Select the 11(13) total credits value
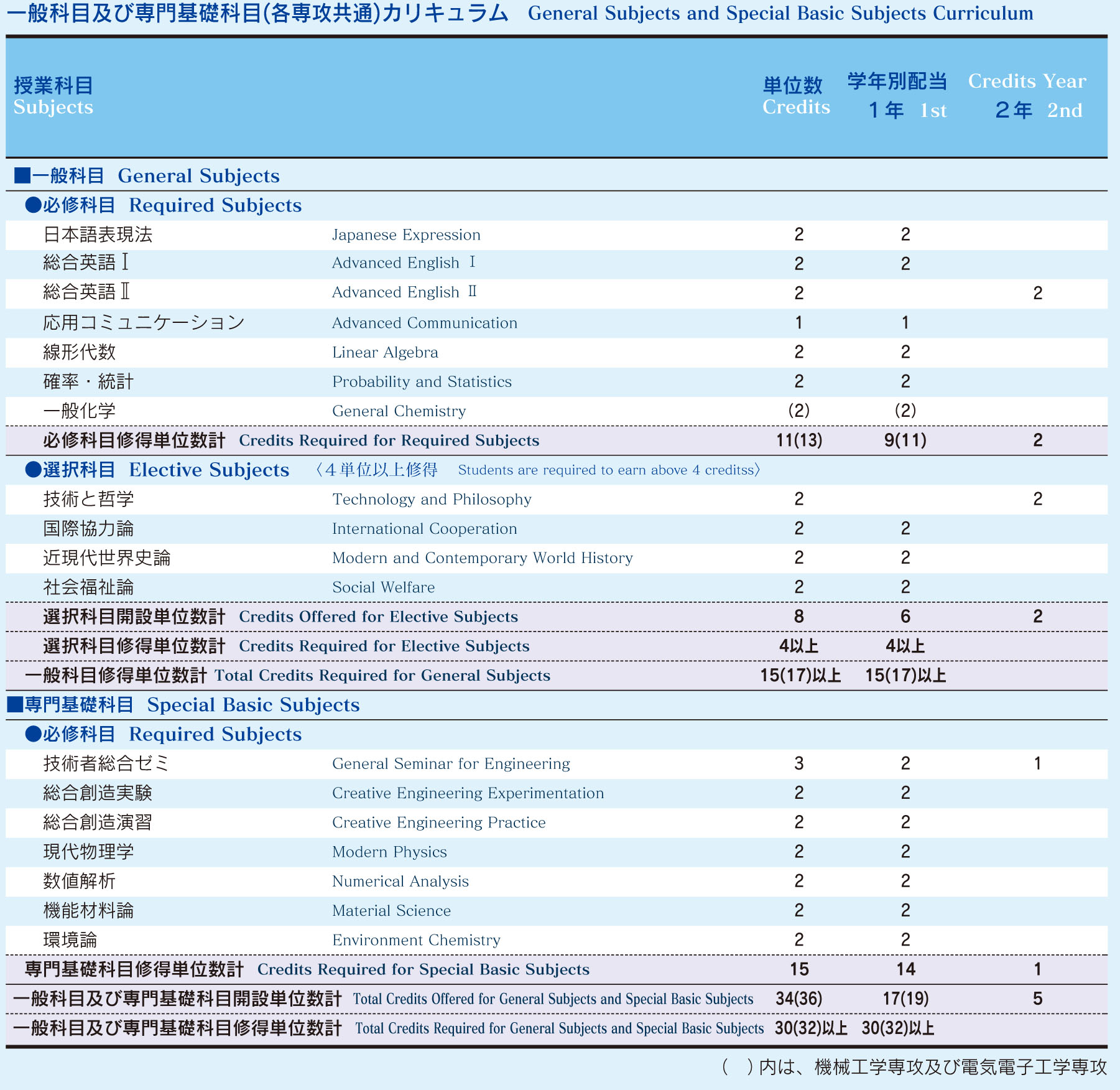The image size is (1120, 1090). coord(799,440)
